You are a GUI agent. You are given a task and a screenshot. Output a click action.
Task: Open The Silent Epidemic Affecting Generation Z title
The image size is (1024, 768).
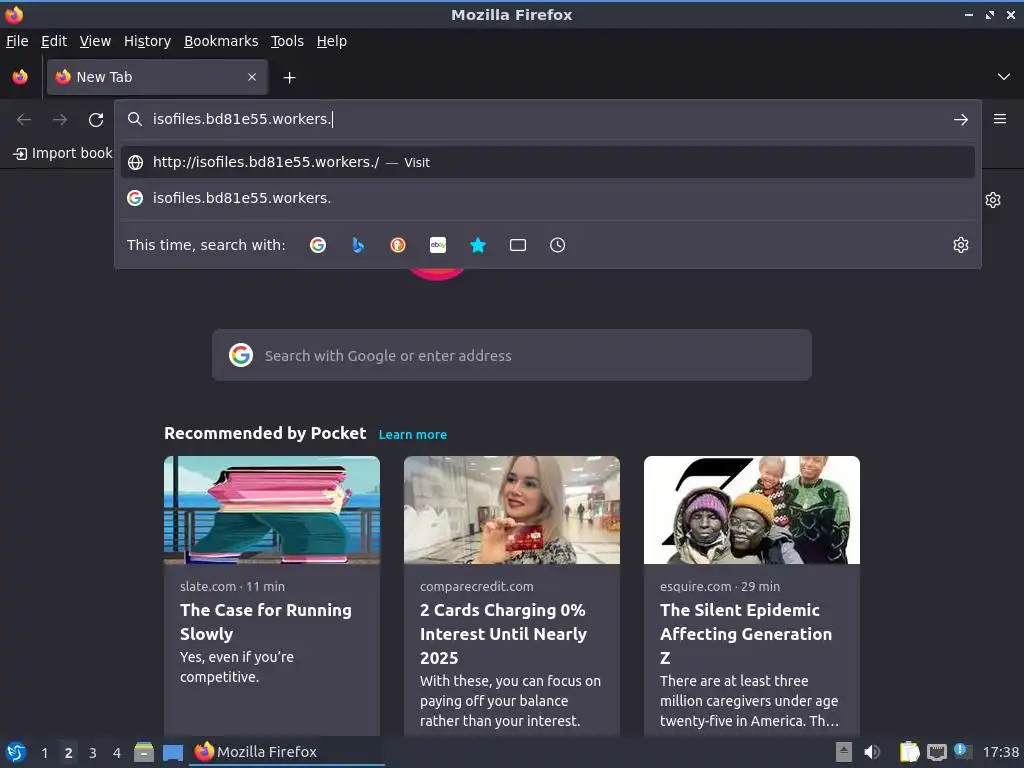click(746, 634)
